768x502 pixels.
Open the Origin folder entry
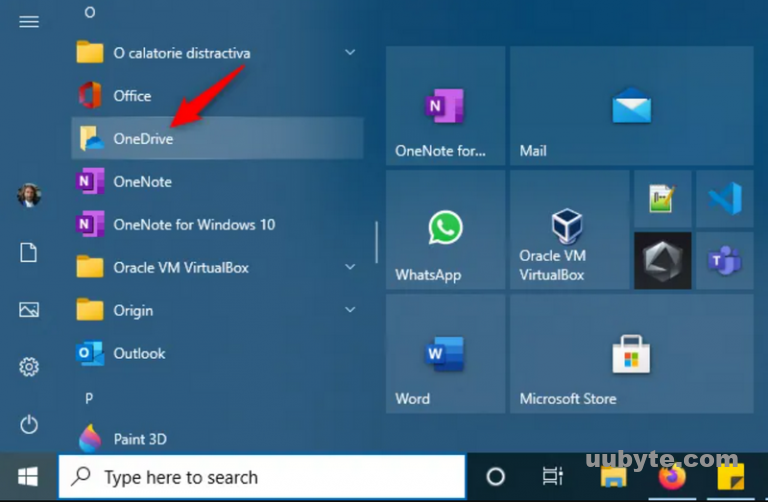point(217,310)
